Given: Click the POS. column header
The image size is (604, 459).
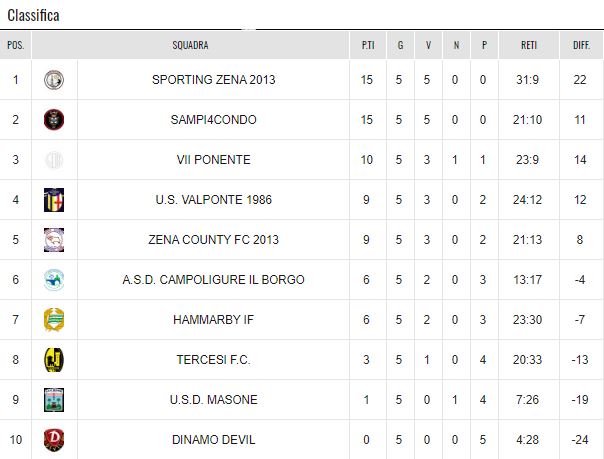Looking at the screenshot, I should (15, 45).
